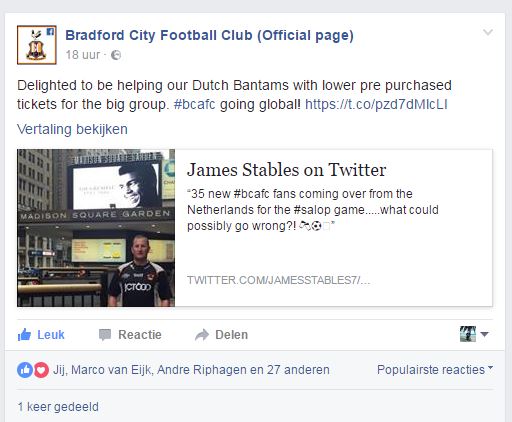Click Marco van Eijk's name

[x=111, y=370]
